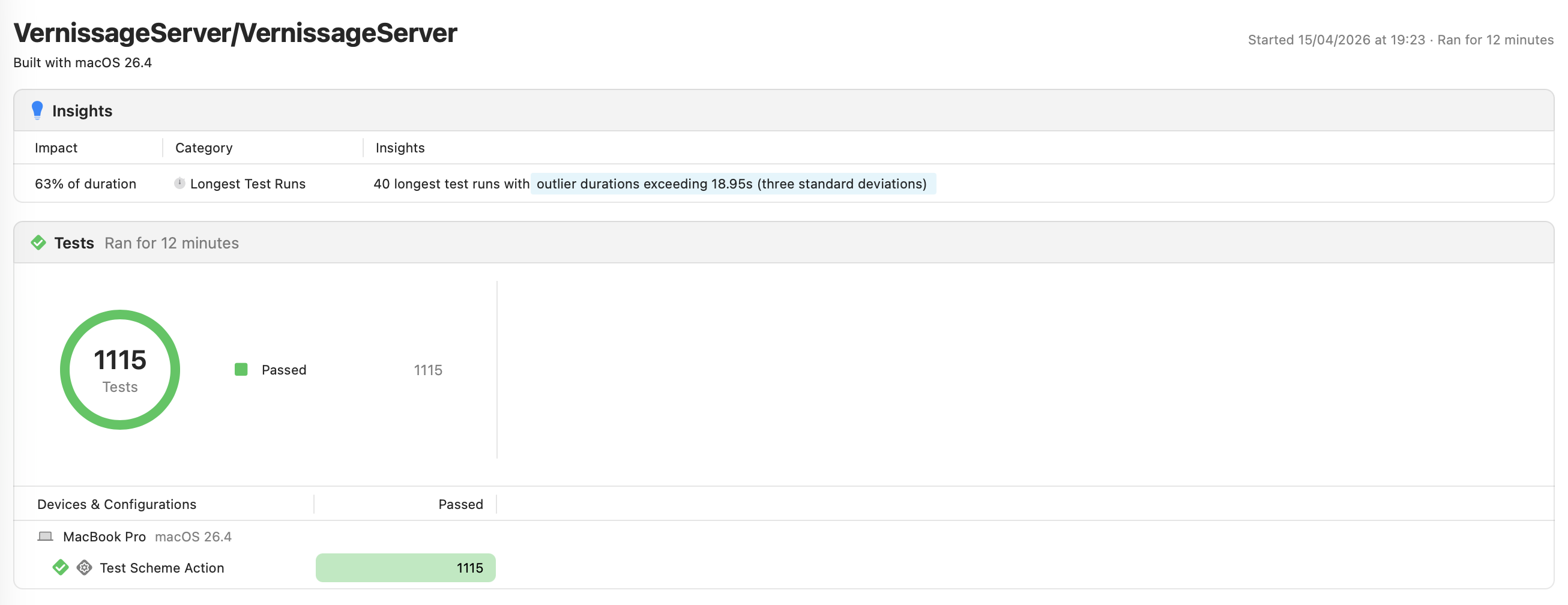The height and width of the screenshot is (605, 1568).
Task: Click the Passed column header
Action: click(461, 504)
